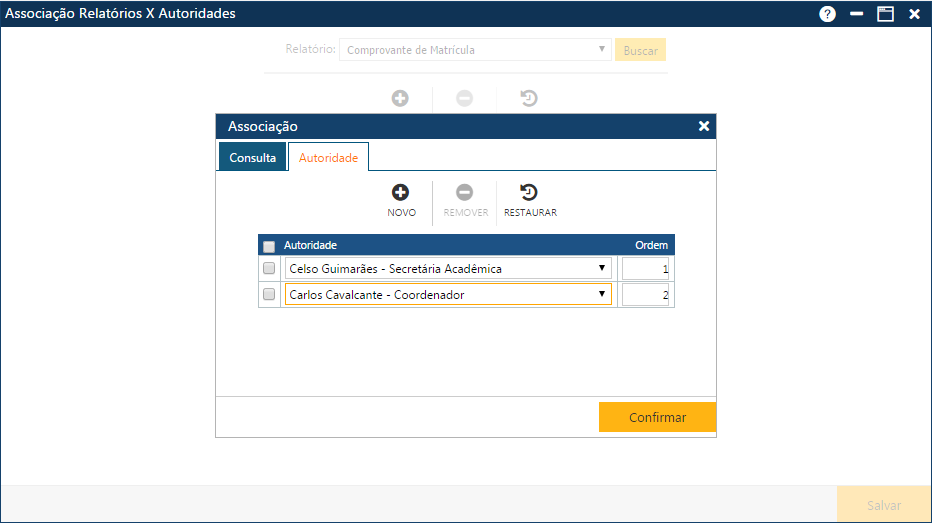Open the Carlos Cavalcante - Coordenador dropdown
Screen dimensions: 932x523
(448, 294)
